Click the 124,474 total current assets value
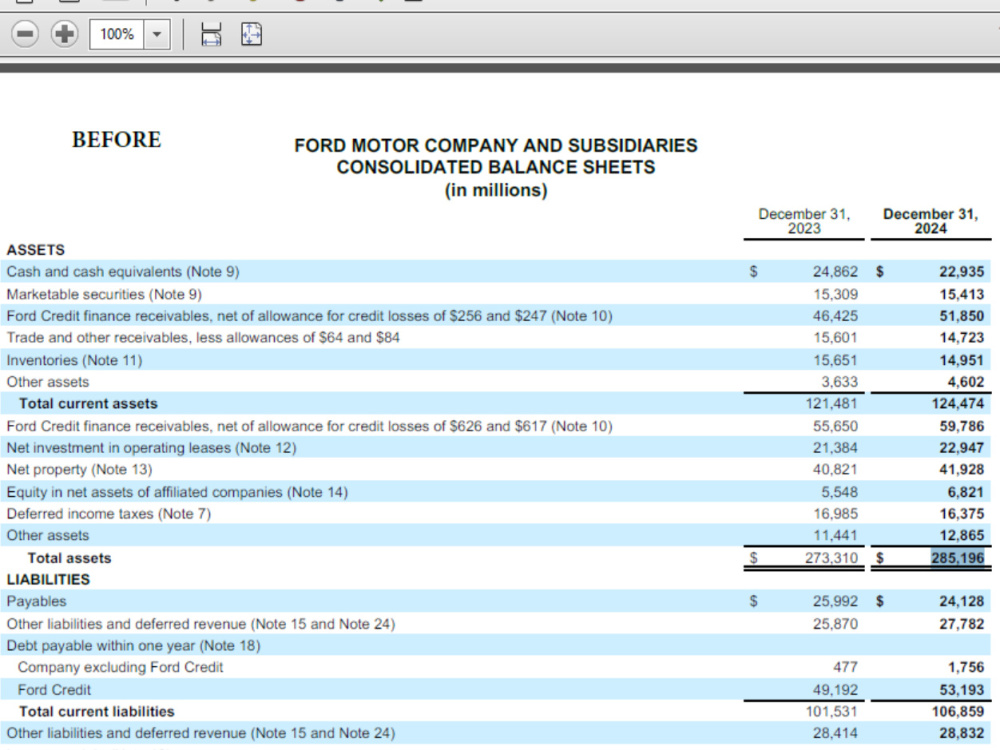Image resolution: width=1000 pixels, height=750 pixels. (x=958, y=404)
